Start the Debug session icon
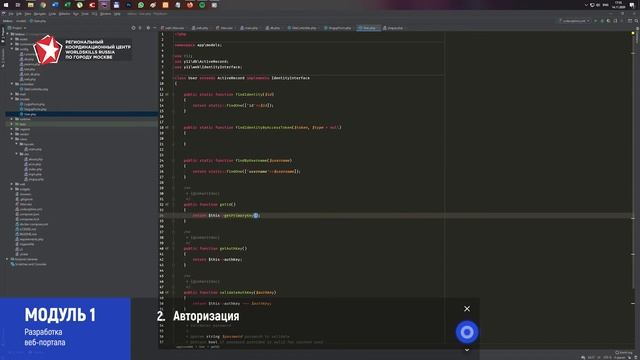The height and width of the screenshot is (360, 640). (x=602, y=21)
